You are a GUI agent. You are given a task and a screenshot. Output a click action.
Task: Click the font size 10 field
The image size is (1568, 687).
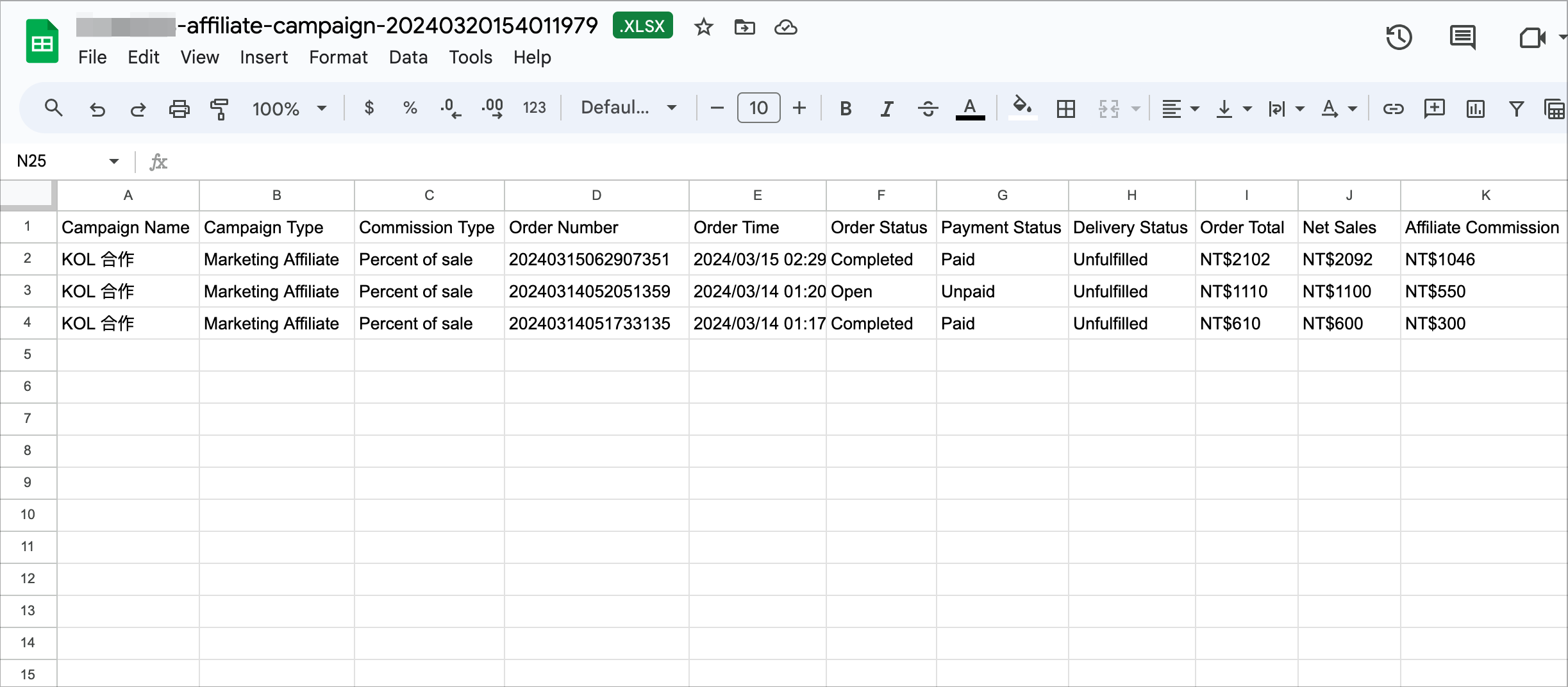coord(758,108)
